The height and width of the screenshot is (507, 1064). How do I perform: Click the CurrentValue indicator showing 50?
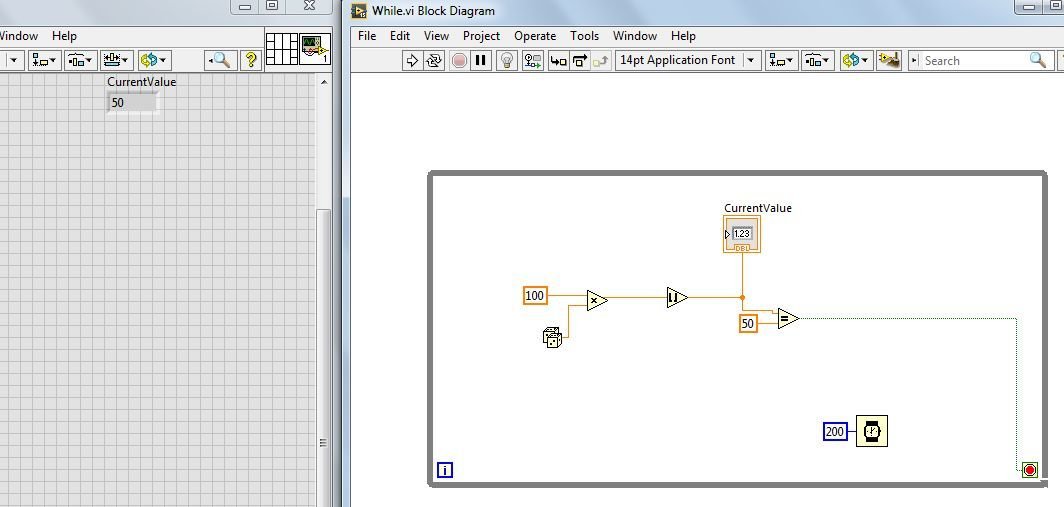(132, 102)
